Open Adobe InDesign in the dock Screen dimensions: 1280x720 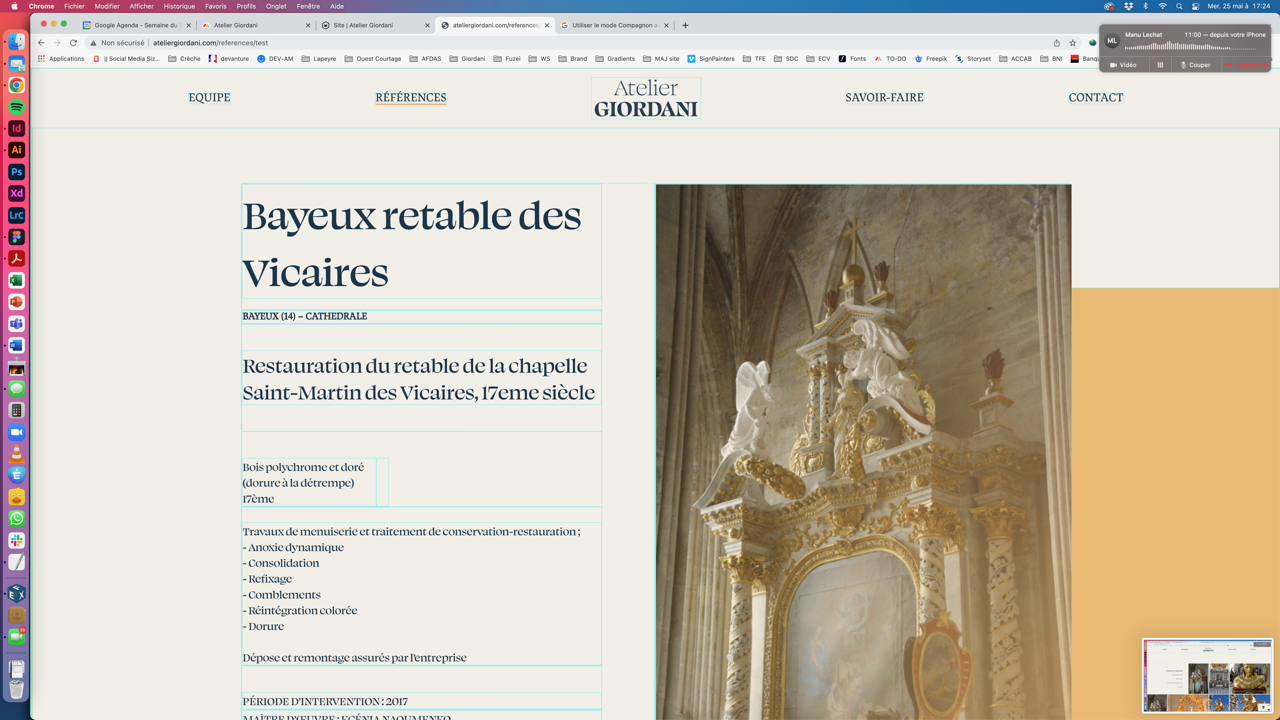(x=16, y=128)
